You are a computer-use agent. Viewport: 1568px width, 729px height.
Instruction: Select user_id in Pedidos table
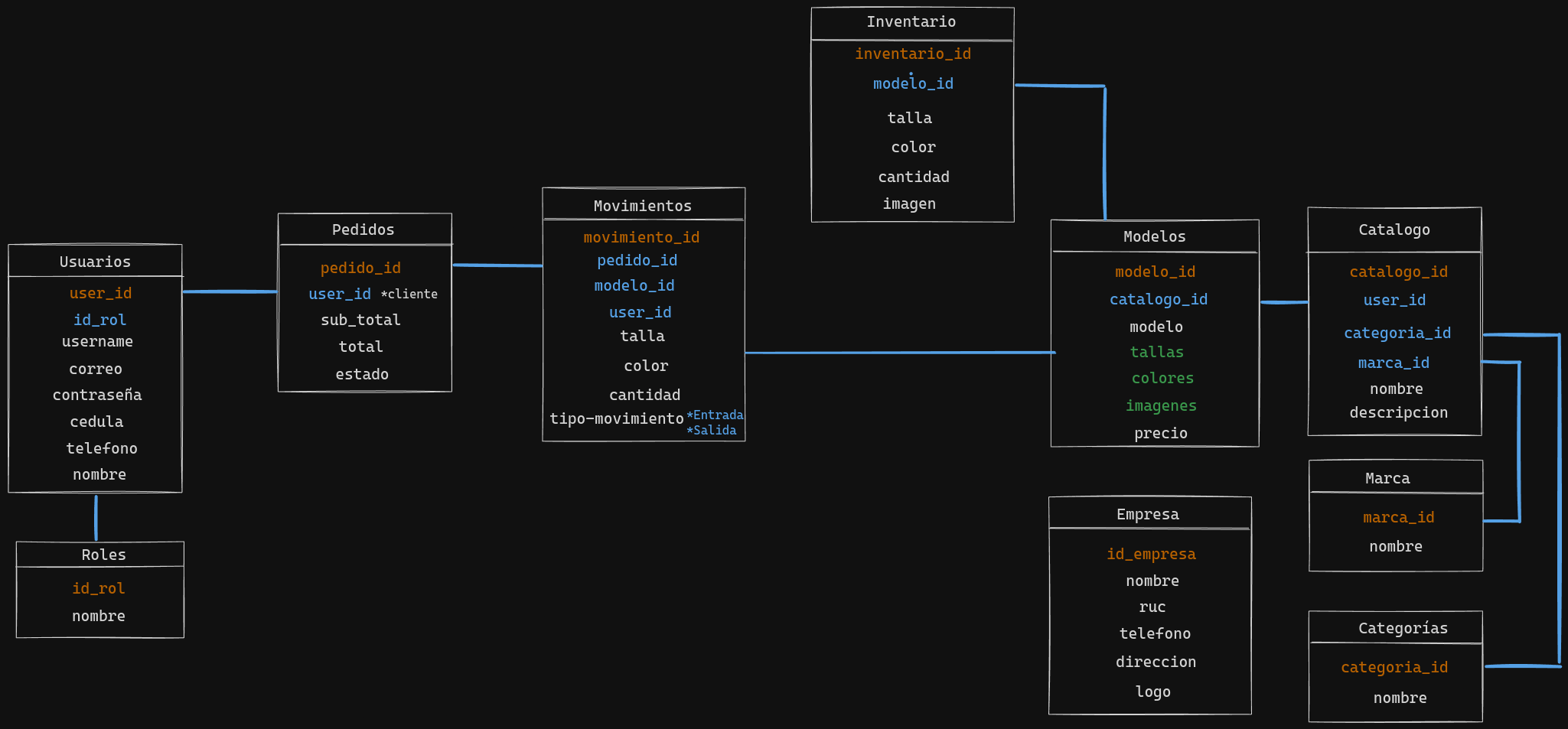coord(340,294)
